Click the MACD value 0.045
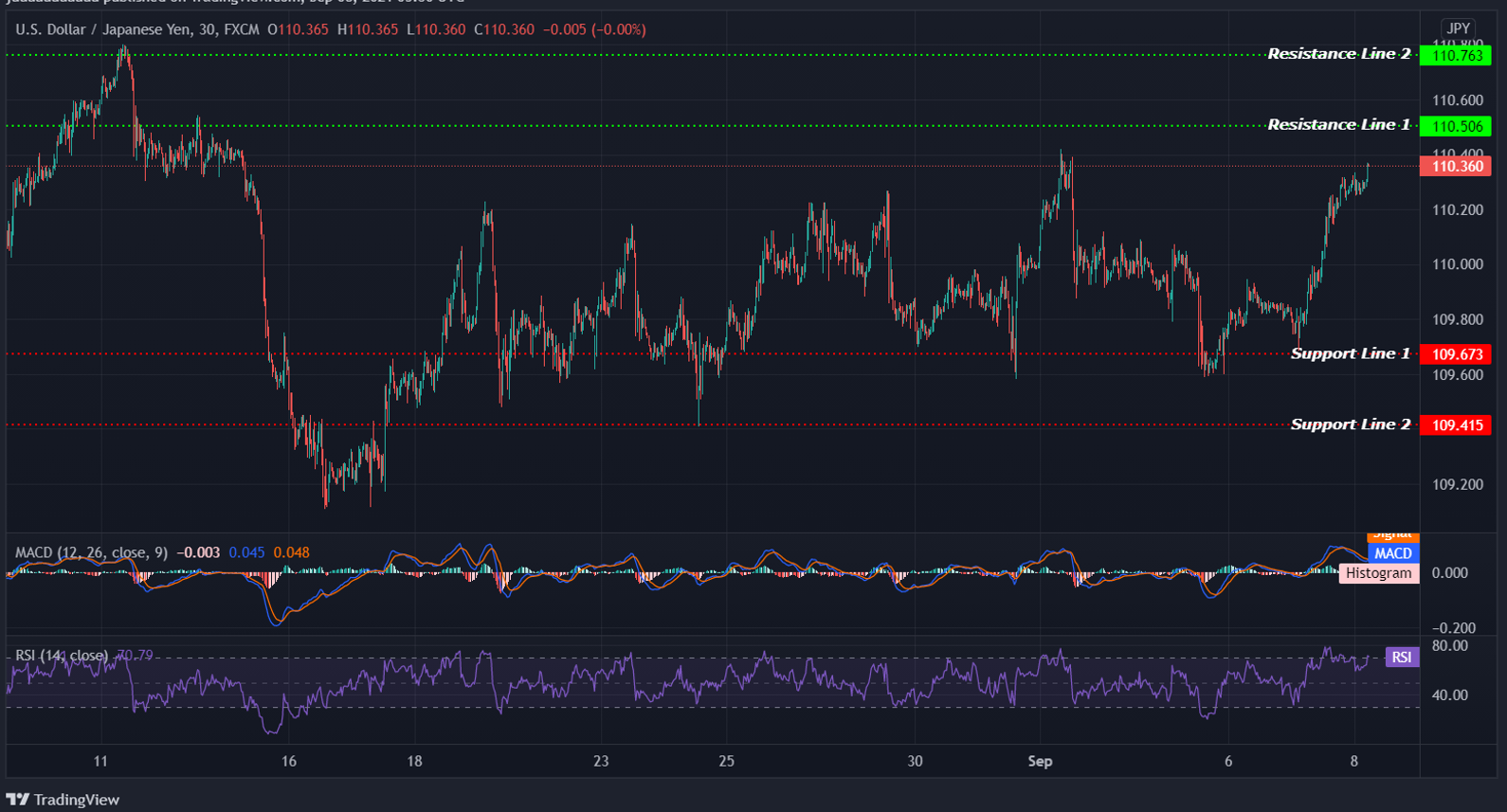The width and height of the screenshot is (1507, 812). (x=246, y=552)
